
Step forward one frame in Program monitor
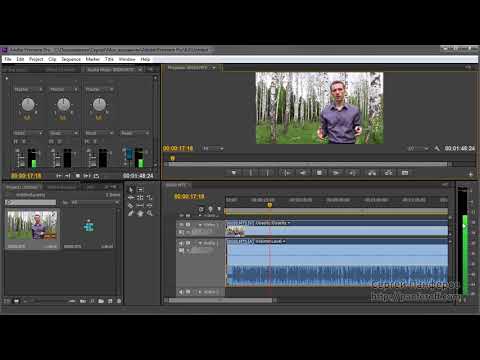pyautogui.click(x=336, y=173)
